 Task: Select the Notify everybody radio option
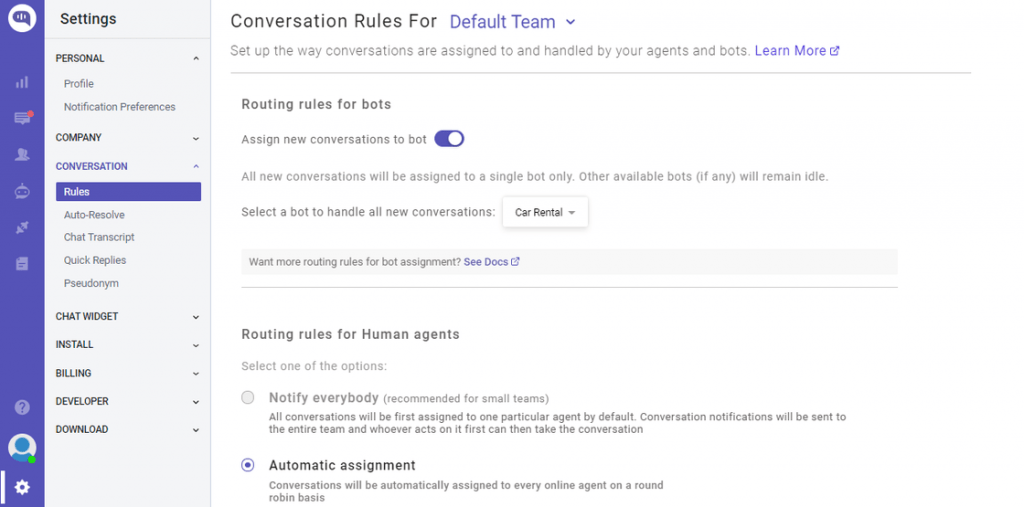tap(248, 398)
